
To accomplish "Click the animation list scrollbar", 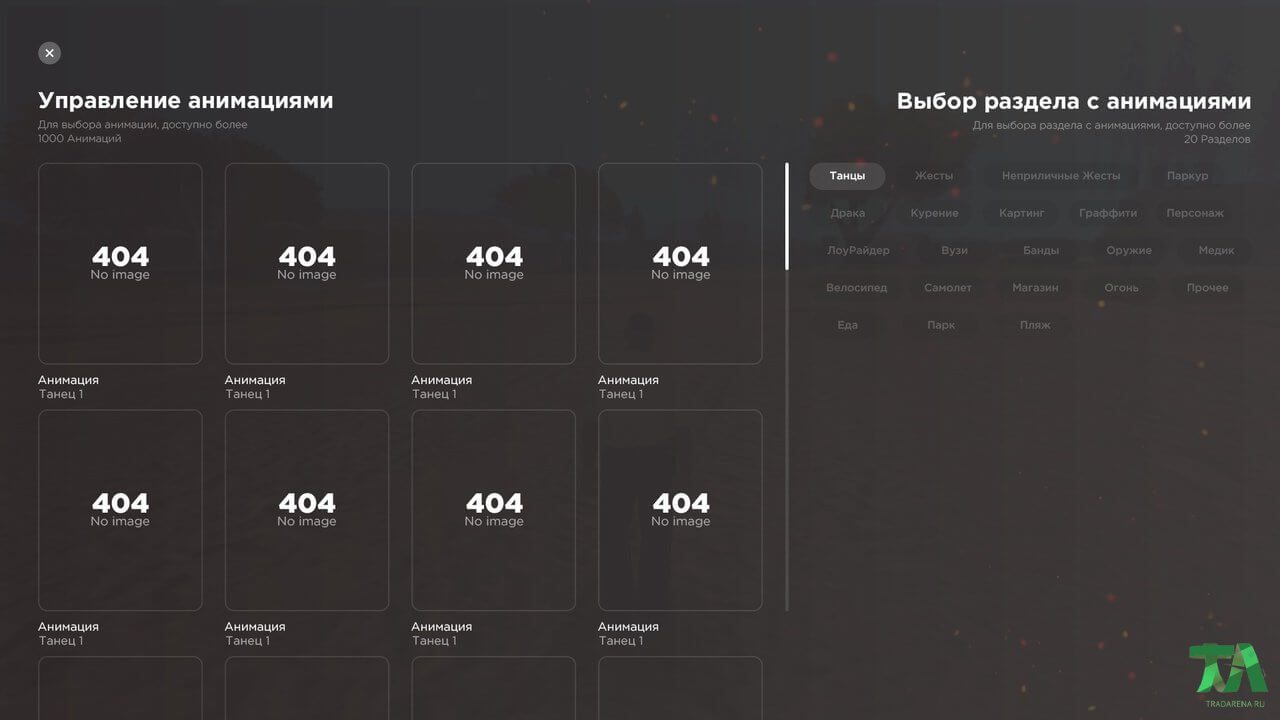I will (x=787, y=387).
